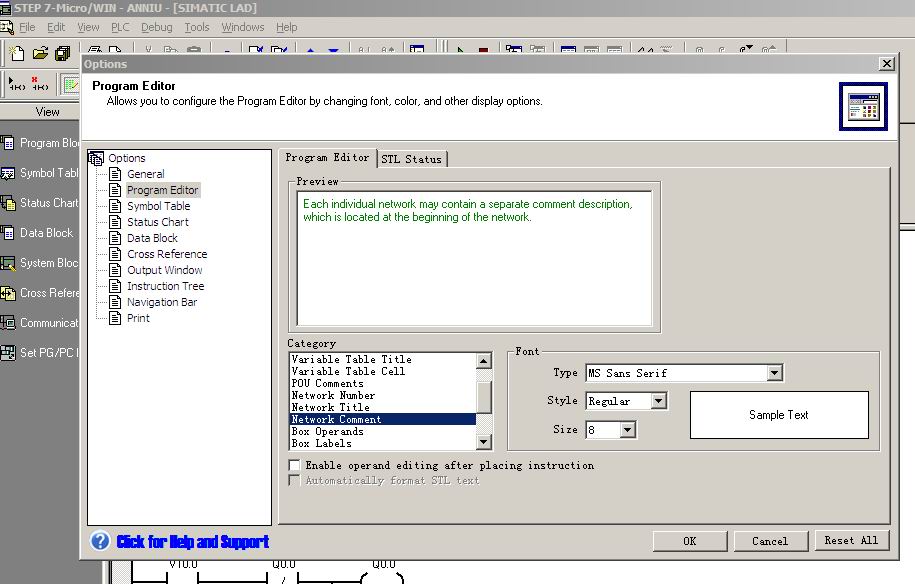This screenshot has width=915, height=584.
Task: Click the Open folder toolbar icon
Action: point(40,53)
